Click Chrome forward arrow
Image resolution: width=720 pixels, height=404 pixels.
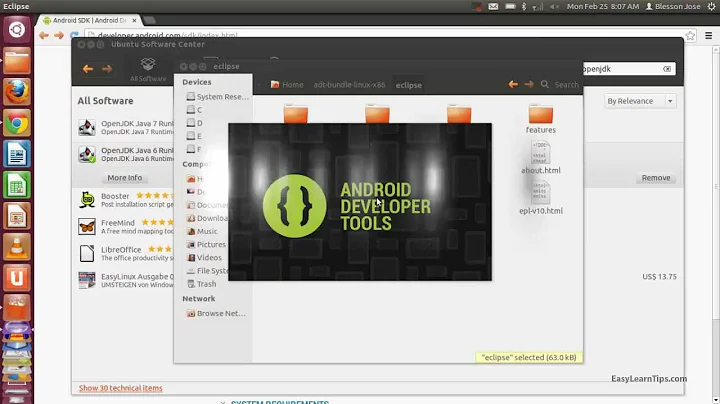pyautogui.click(x=59, y=35)
